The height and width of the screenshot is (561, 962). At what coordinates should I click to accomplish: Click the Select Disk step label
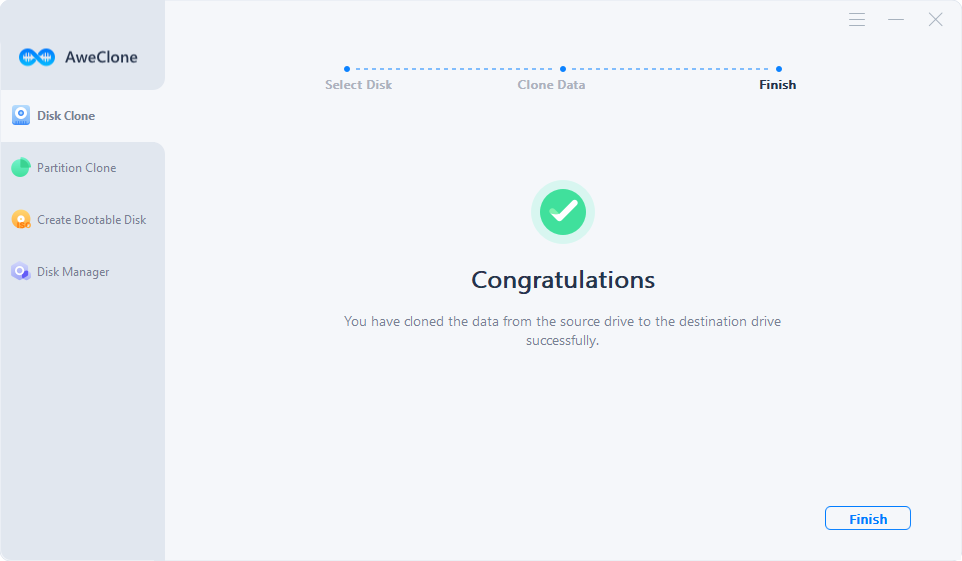(358, 85)
